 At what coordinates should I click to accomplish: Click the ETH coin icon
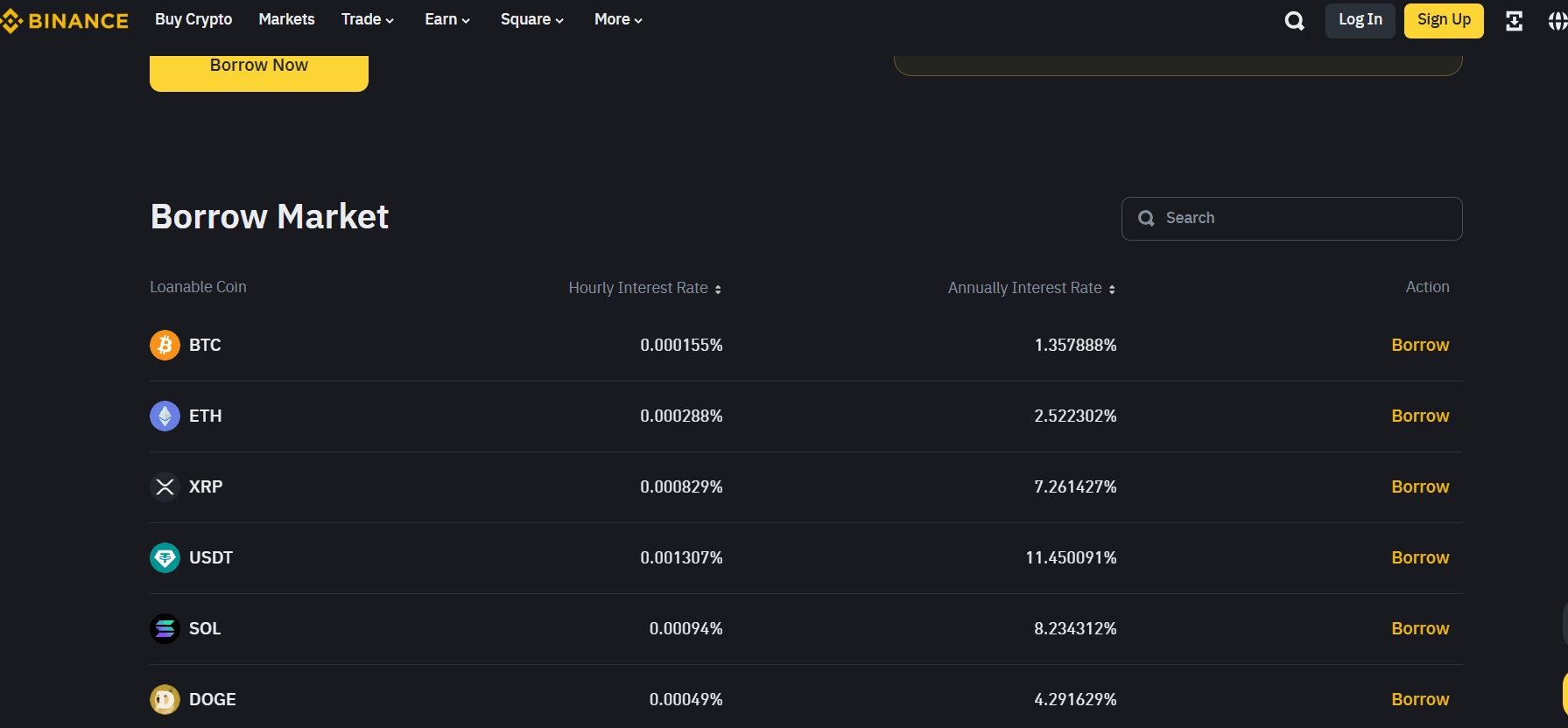[x=165, y=416]
